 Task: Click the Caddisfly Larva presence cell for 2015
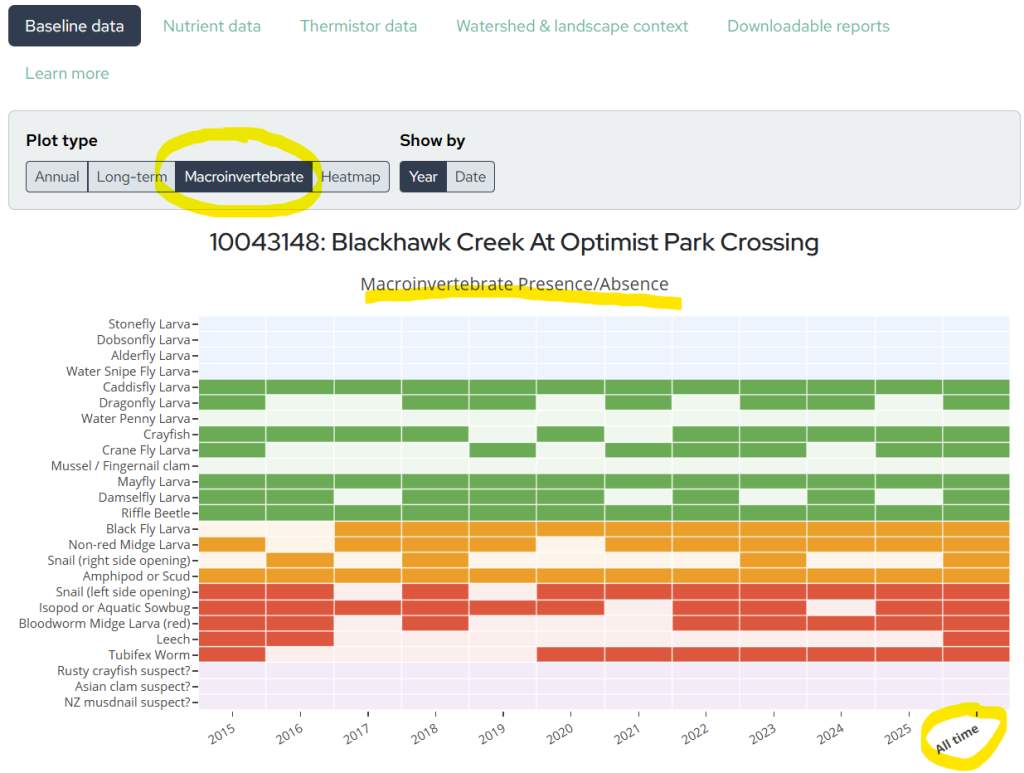click(232, 386)
